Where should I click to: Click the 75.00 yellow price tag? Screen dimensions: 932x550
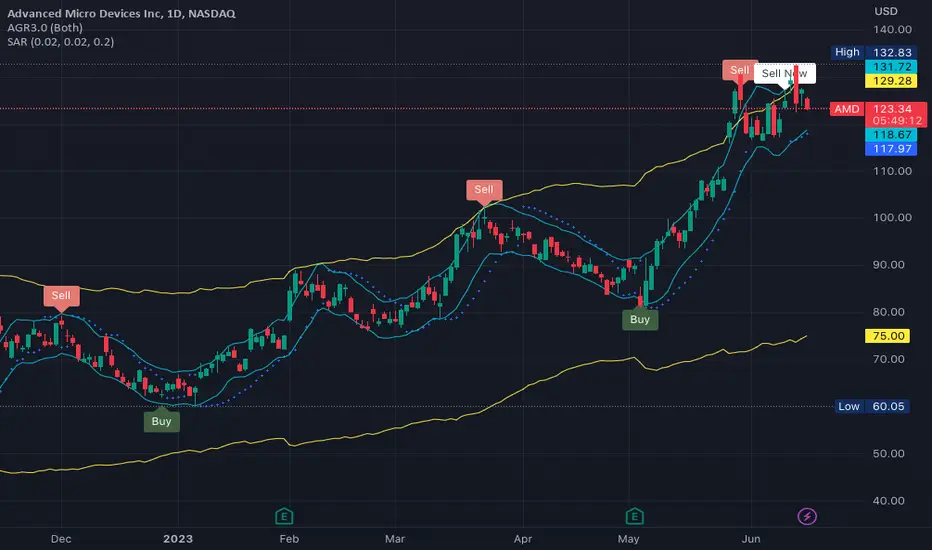888,336
